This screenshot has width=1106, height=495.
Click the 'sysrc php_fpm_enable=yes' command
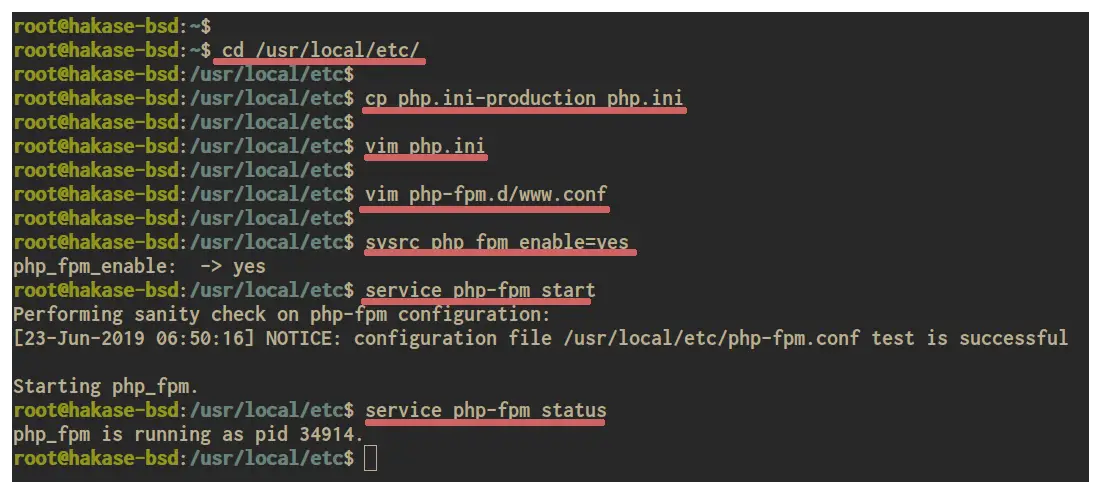(497, 243)
